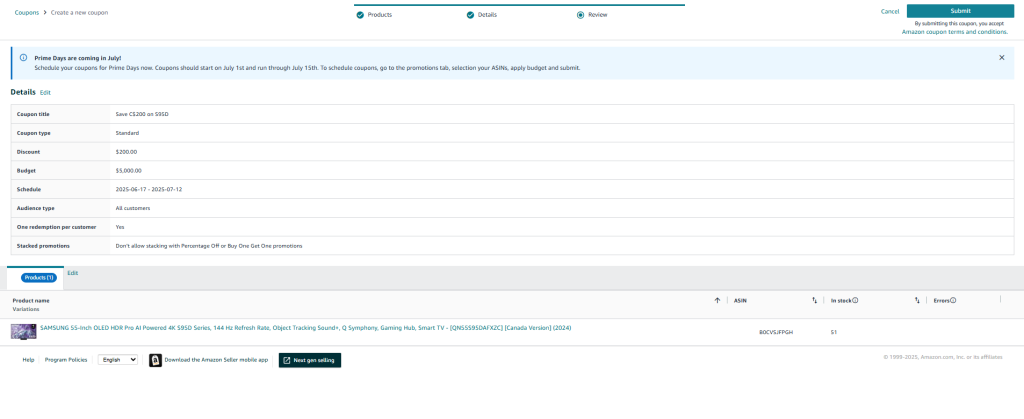This screenshot has height=419, width=1024.
Task: Edit the coupon Details section
Action: pyautogui.click(x=45, y=93)
